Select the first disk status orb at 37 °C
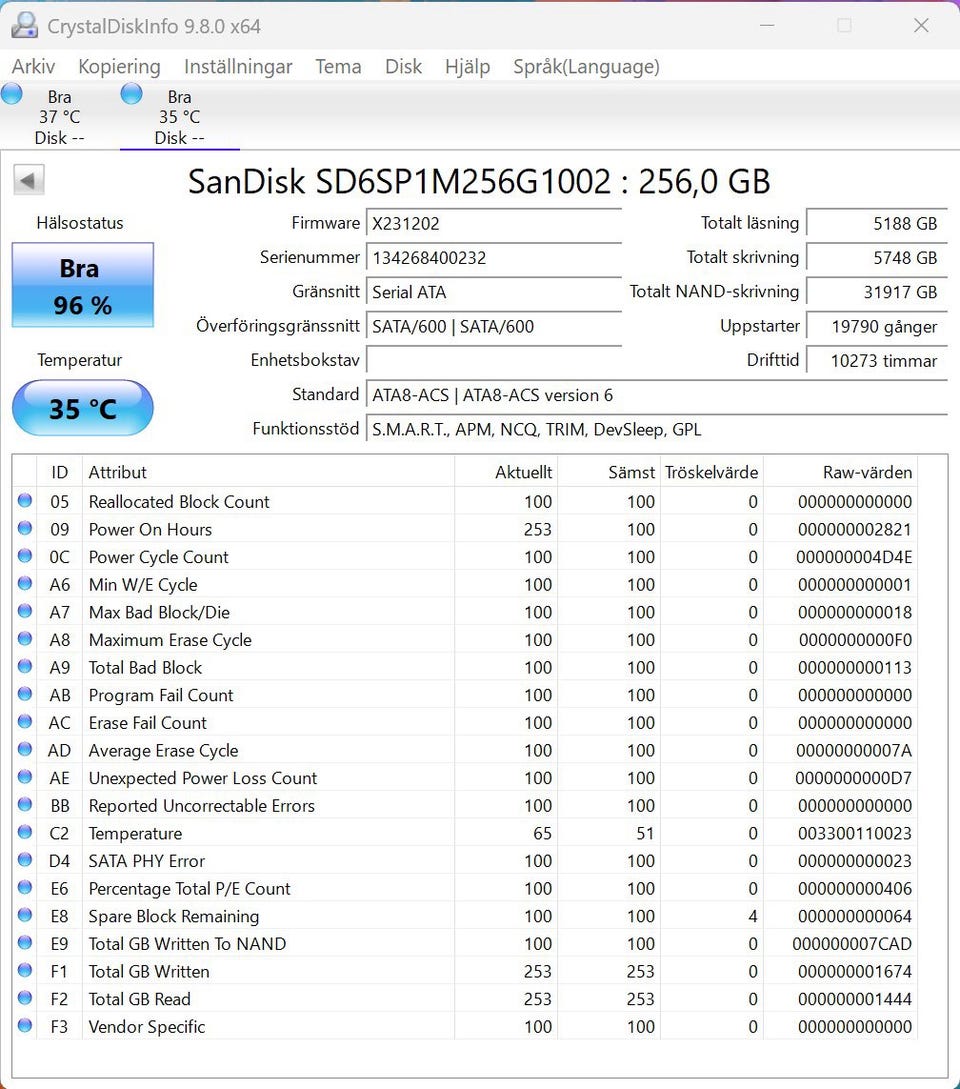960x1089 pixels. tap(12, 93)
